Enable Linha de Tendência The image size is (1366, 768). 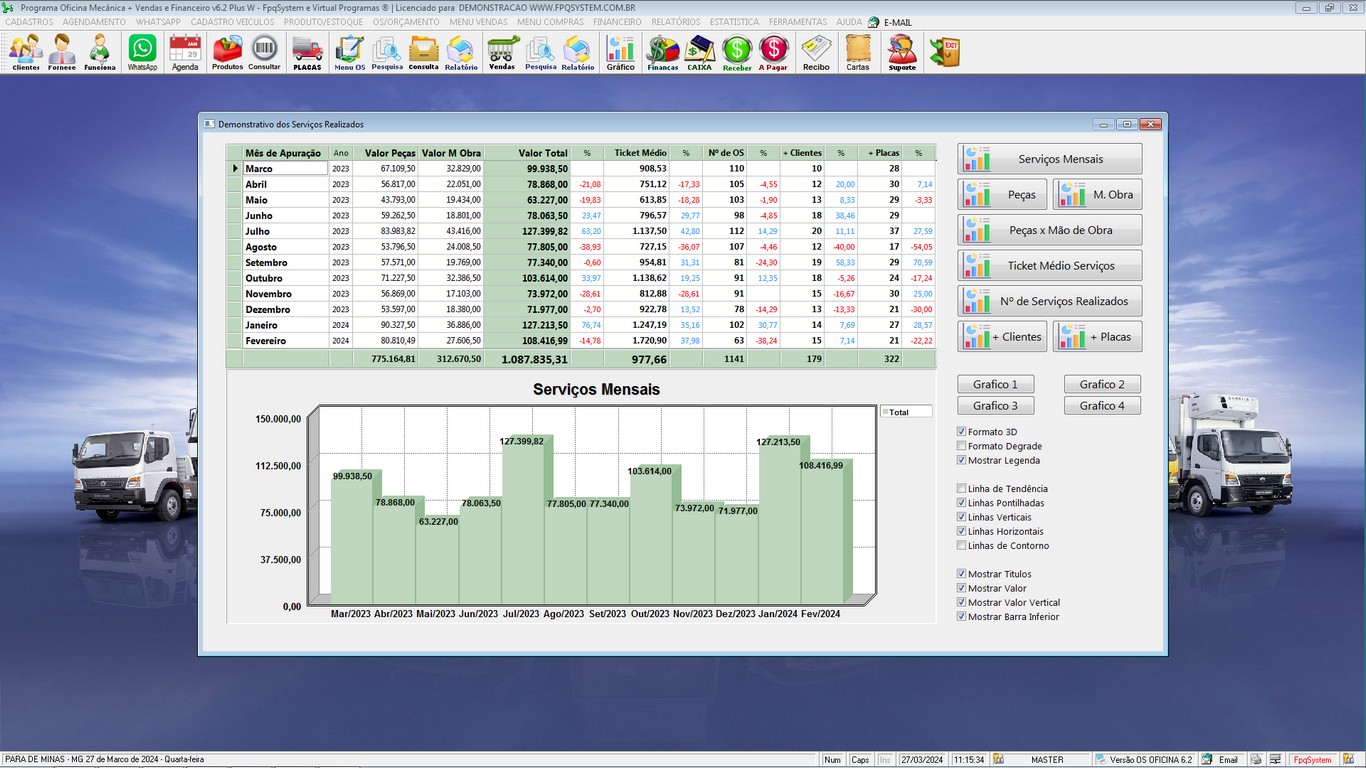pyautogui.click(x=962, y=489)
